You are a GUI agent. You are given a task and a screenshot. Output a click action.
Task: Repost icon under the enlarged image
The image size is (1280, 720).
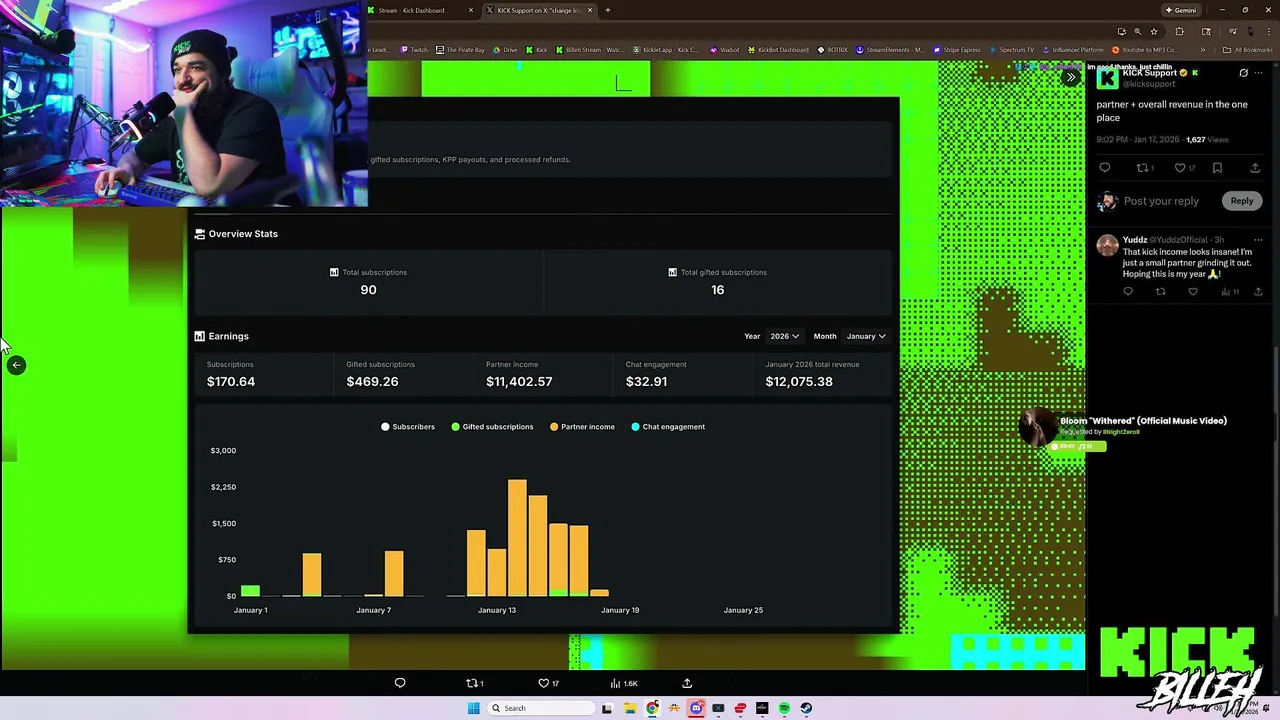point(475,683)
